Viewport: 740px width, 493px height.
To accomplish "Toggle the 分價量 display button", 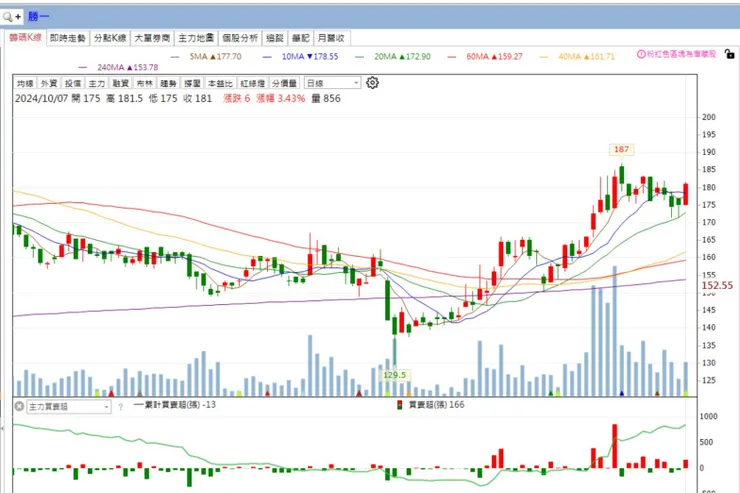I will click(x=285, y=84).
